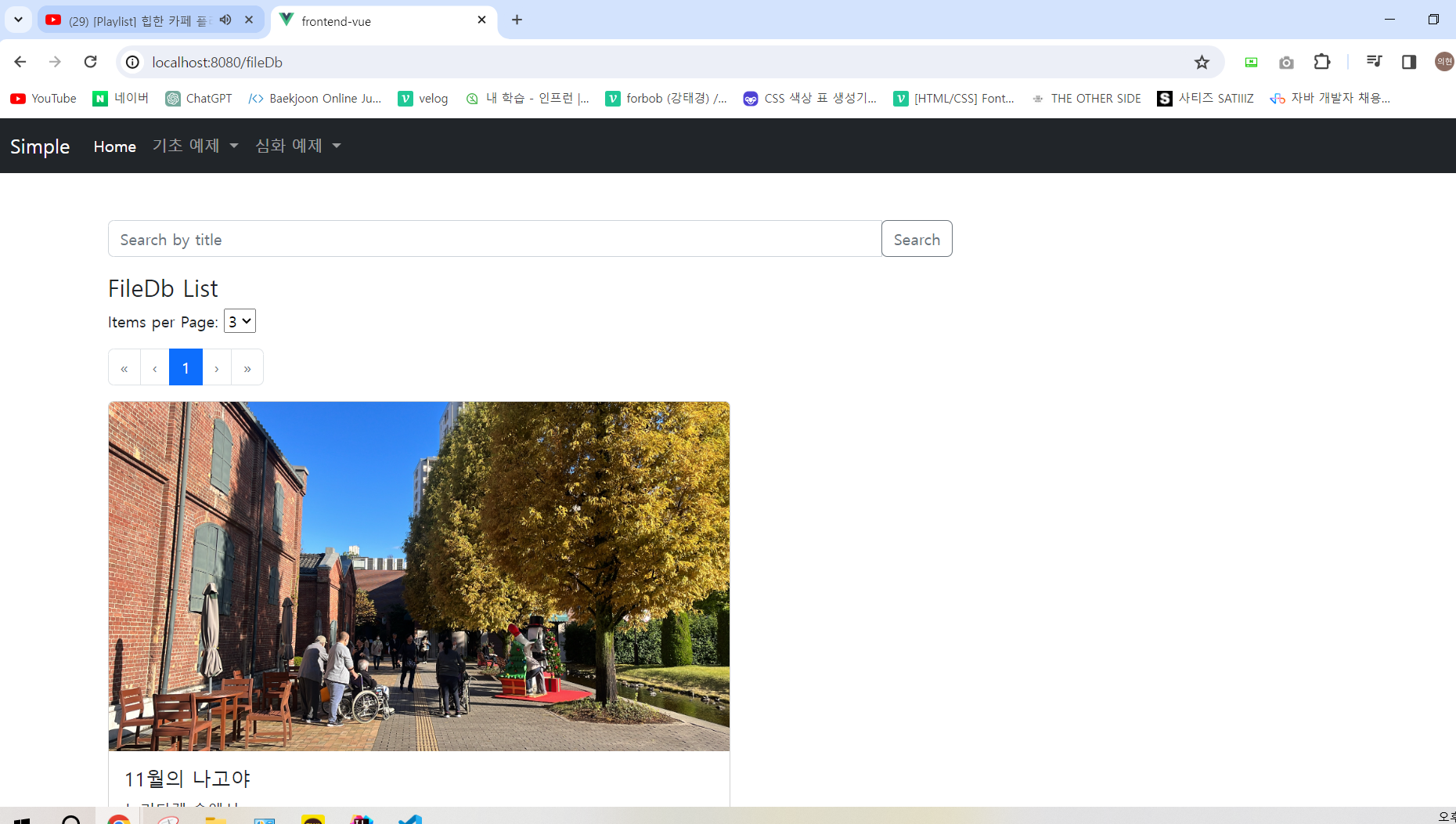Expand the 기초 예제 dropdown menu
The width and height of the screenshot is (1456, 824).
click(195, 146)
